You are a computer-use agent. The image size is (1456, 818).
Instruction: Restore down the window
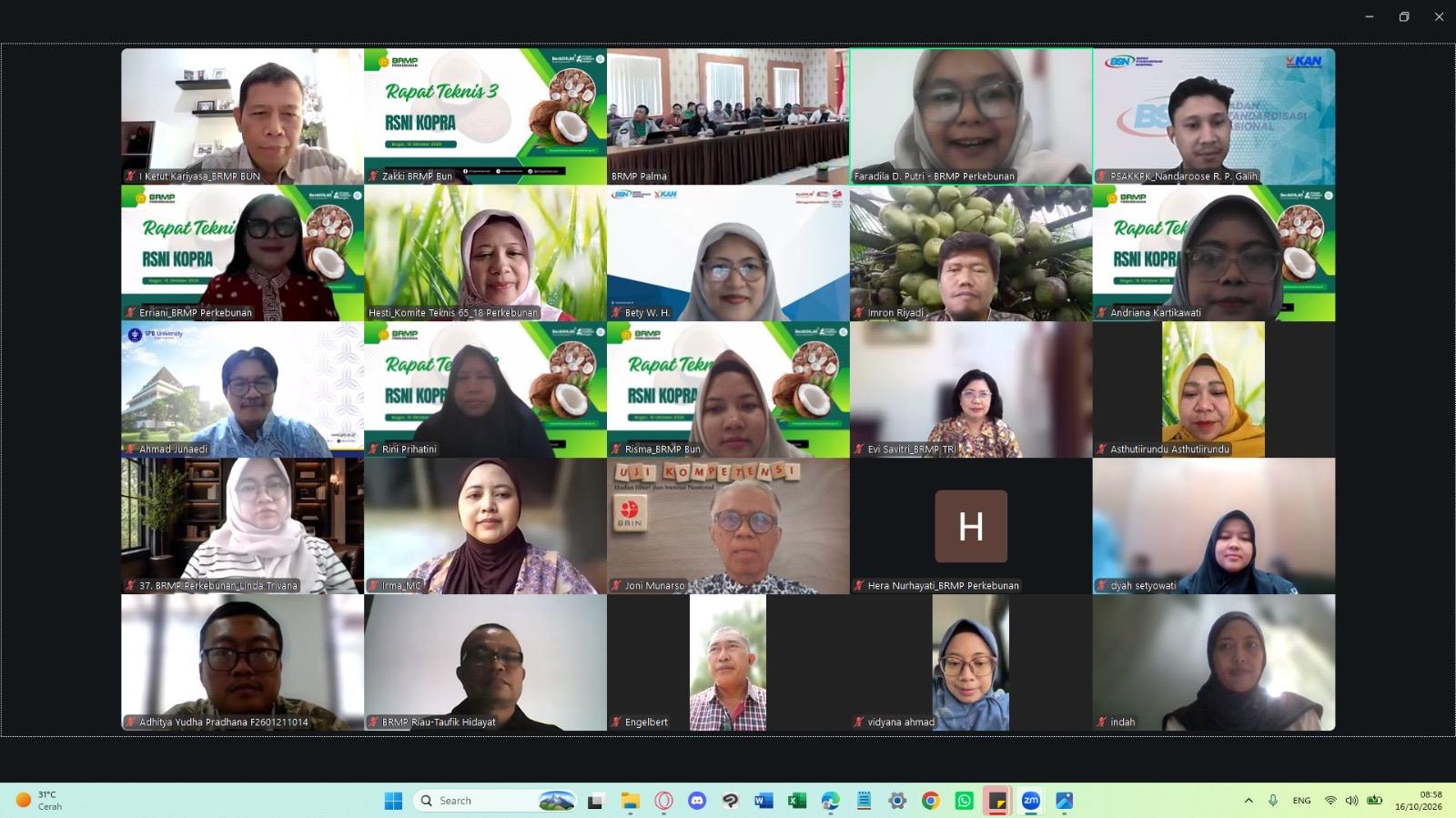[1404, 16]
